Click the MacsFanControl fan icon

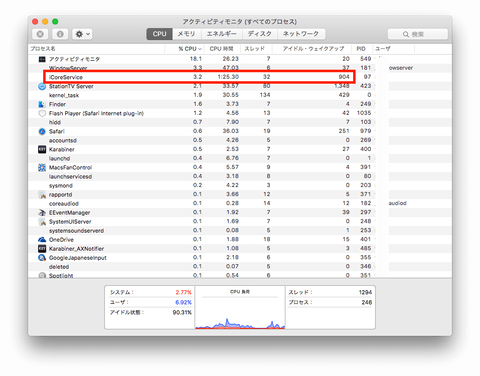[x=42, y=167]
